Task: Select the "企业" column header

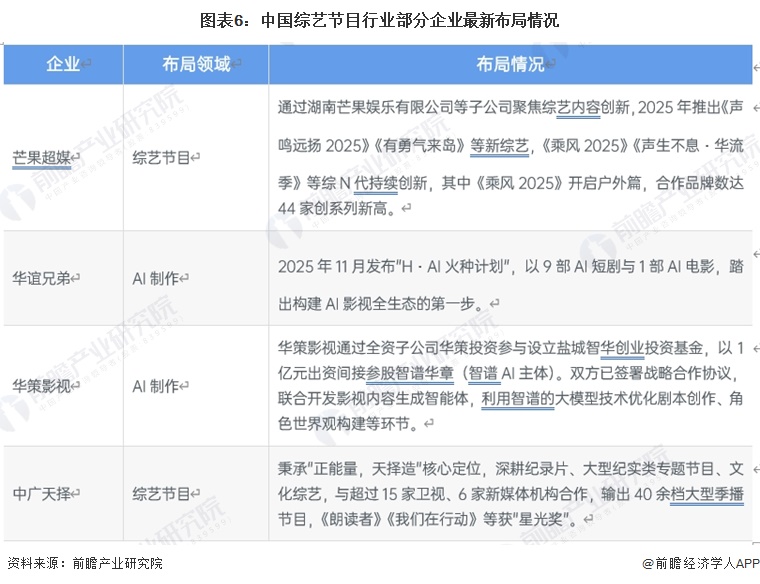Action: coord(63,64)
